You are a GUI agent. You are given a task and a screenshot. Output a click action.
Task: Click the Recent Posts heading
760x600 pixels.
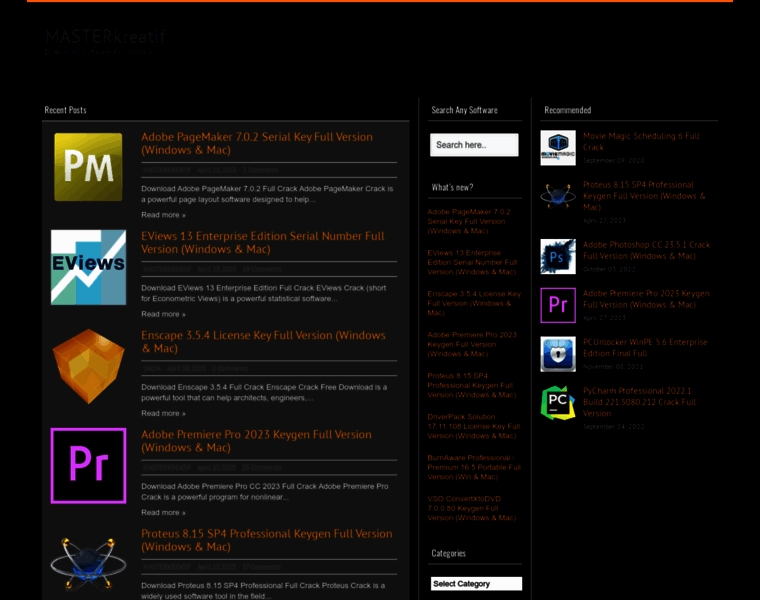[65, 110]
